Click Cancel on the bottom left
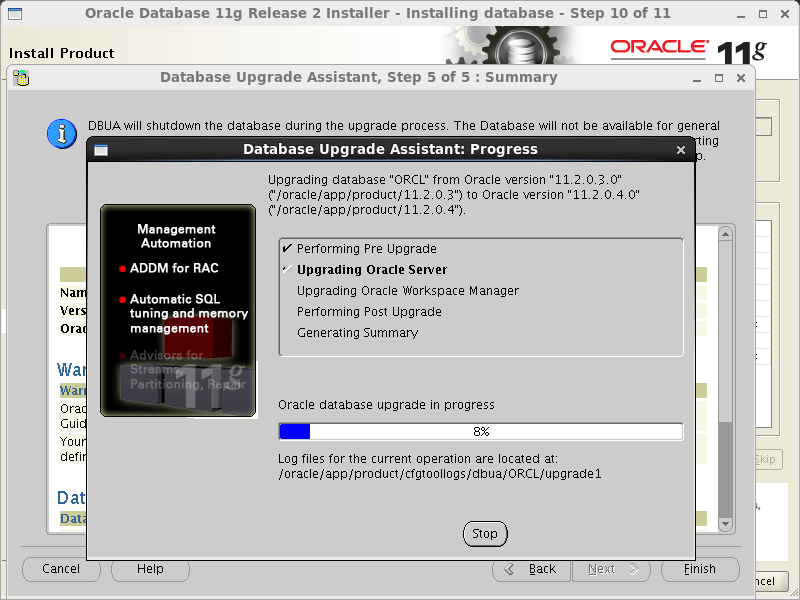Viewport: 800px width, 600px height. point(60,569)
